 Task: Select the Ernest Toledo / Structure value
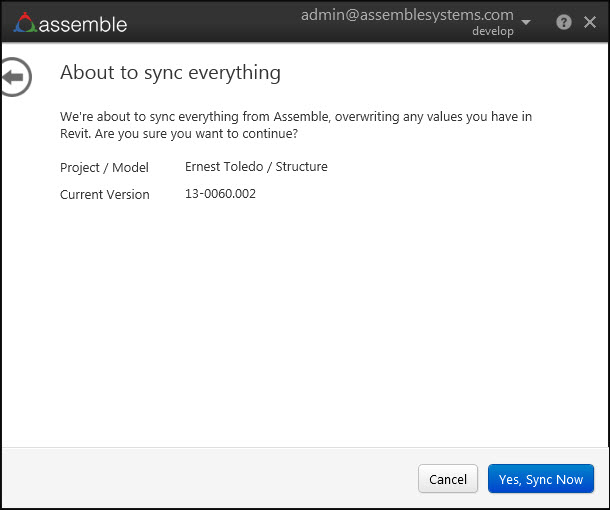(x=256, y=167)
